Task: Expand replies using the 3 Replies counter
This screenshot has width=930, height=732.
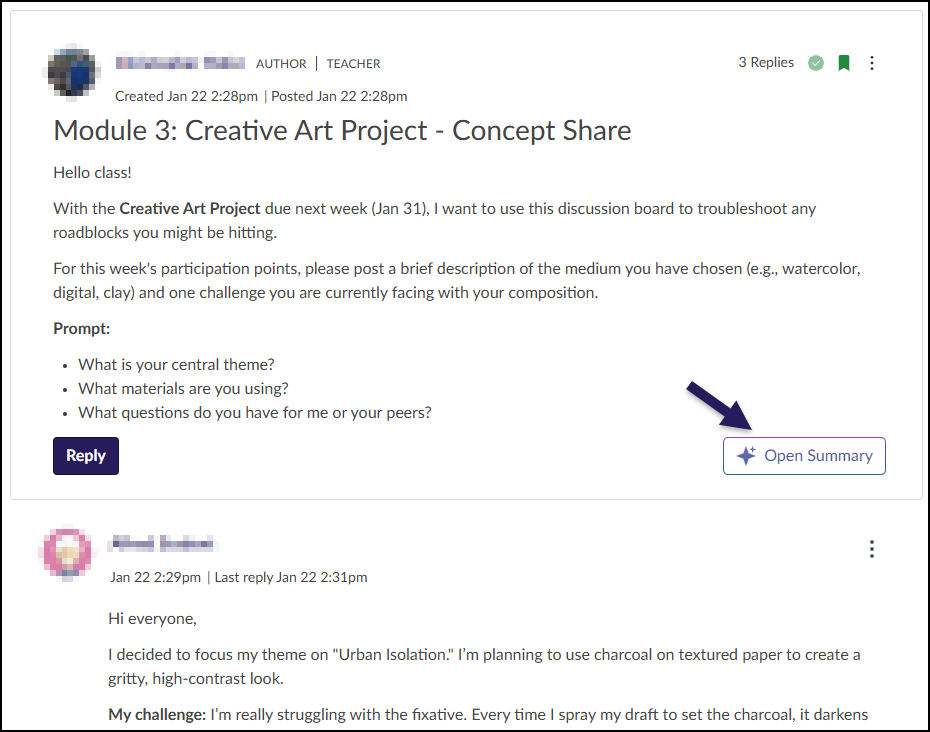Action: pyautogui.click(x=766, y=62)
